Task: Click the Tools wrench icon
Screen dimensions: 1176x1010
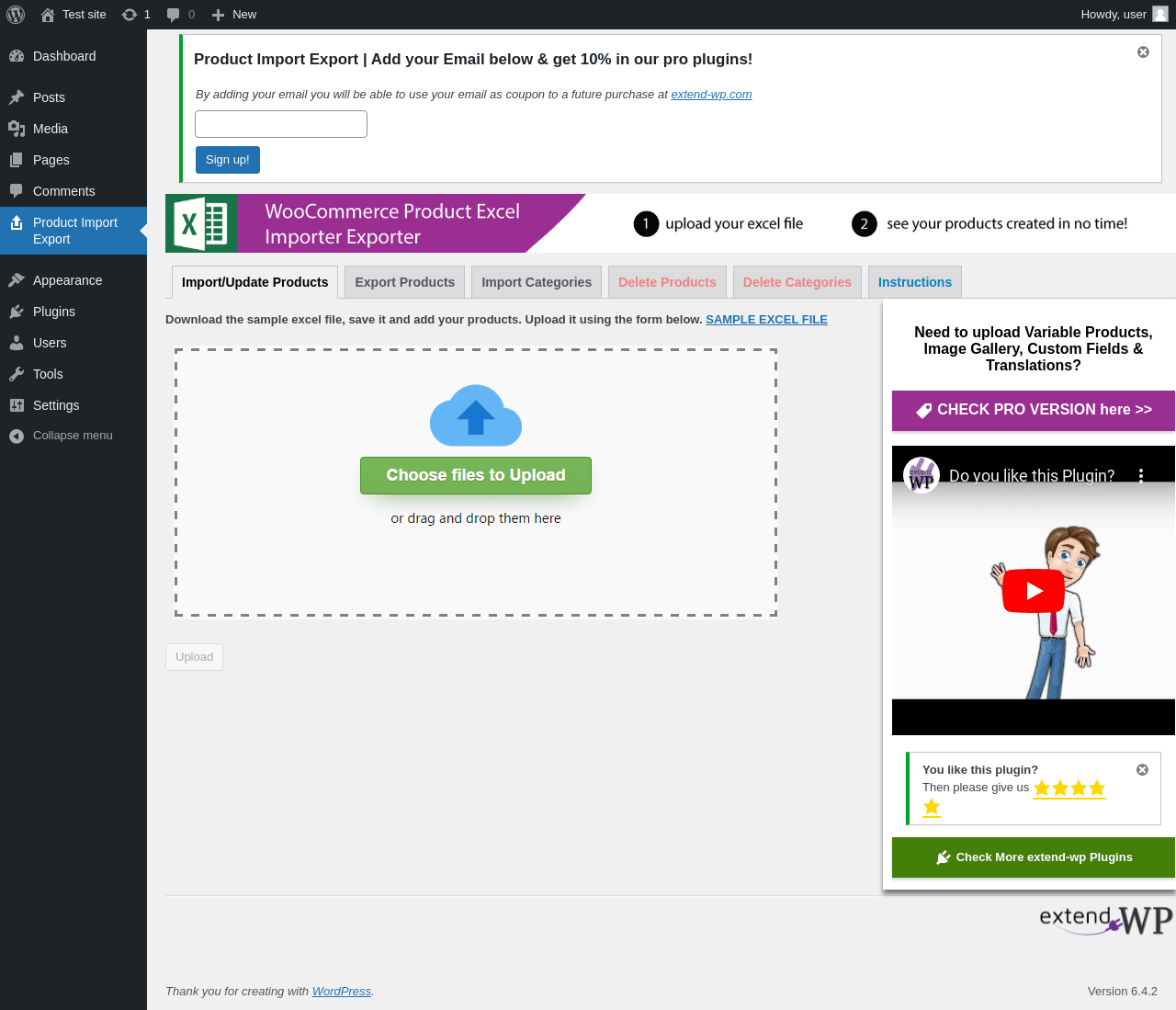Action: click(17, 374)
